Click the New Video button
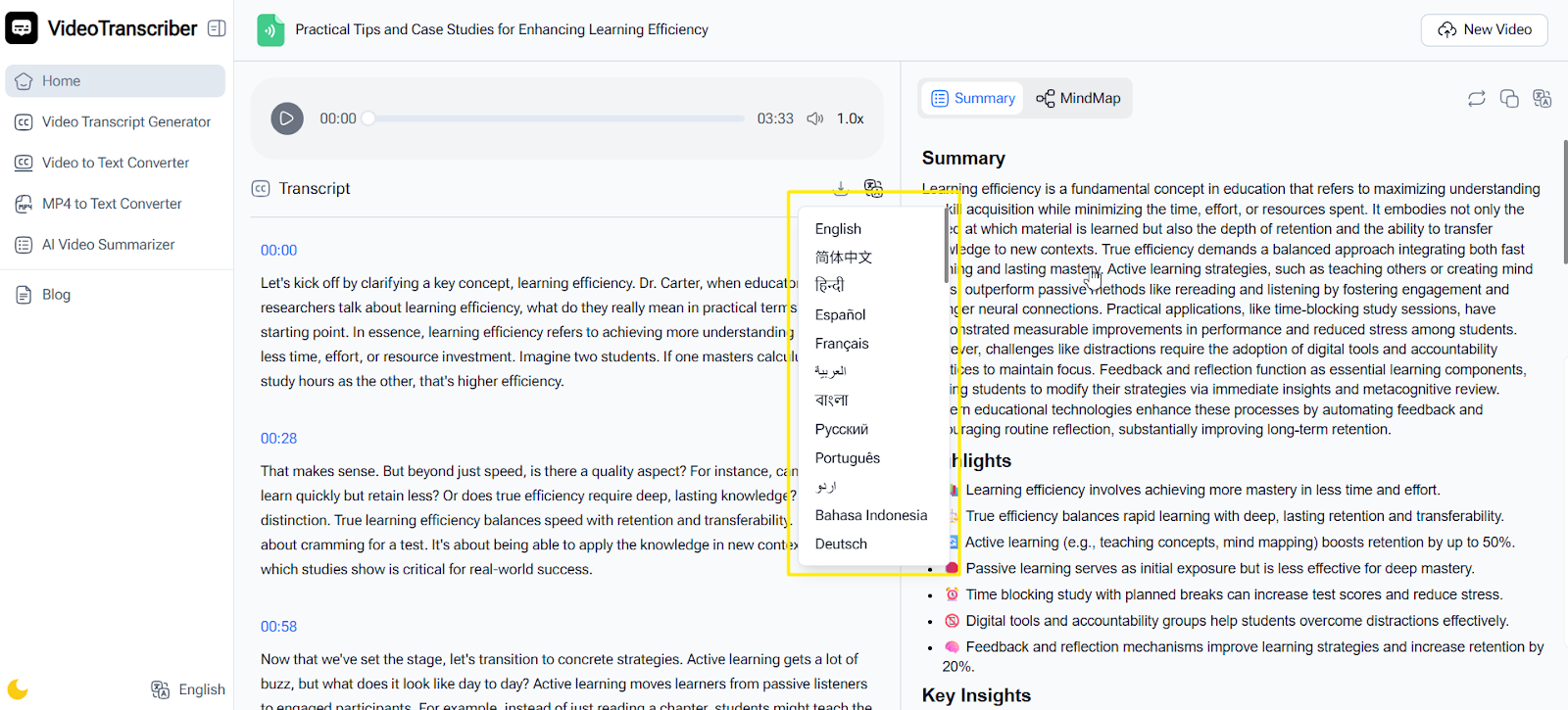The image size is (1568, 710). (1484, 29)
